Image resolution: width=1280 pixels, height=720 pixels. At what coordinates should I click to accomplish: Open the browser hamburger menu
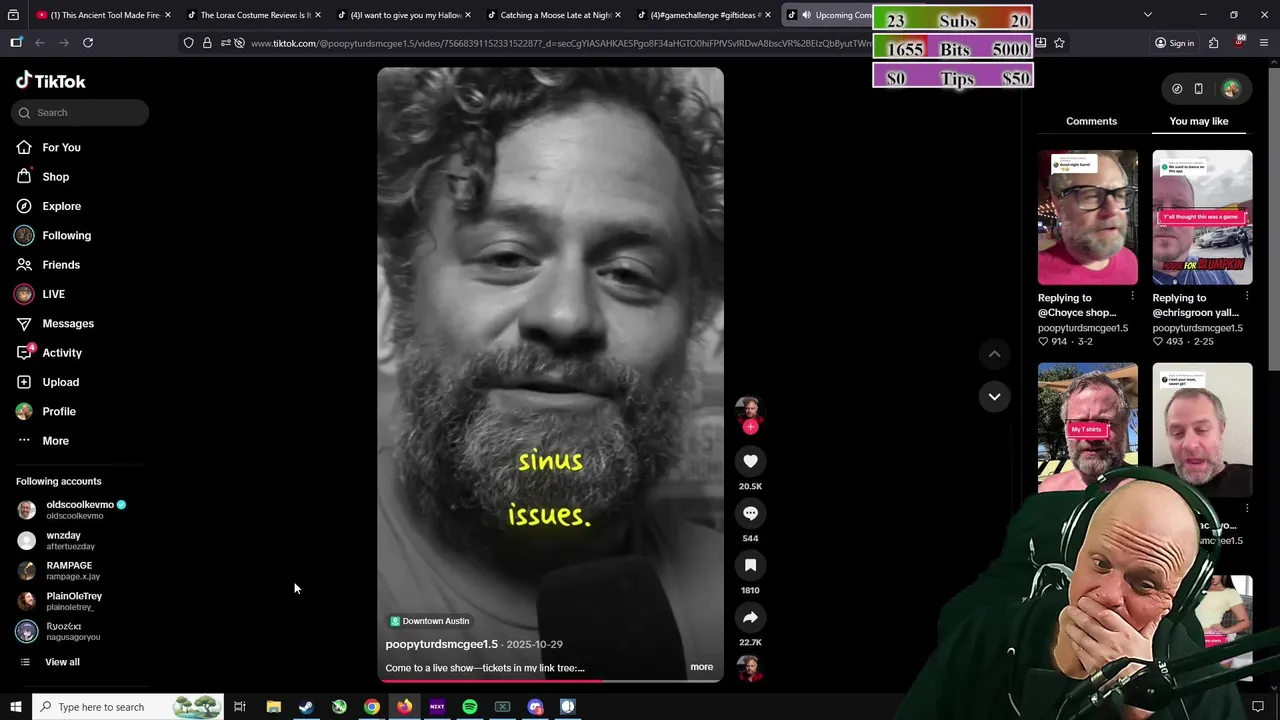1264,43
